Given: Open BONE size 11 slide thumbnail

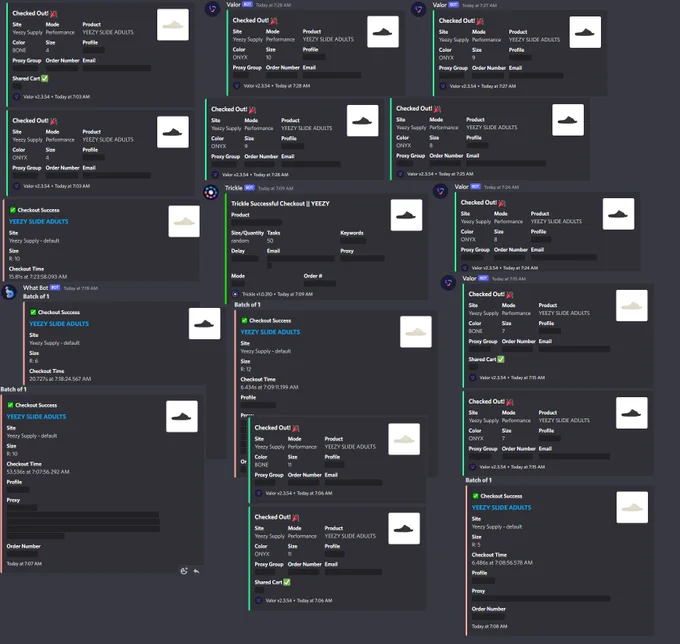Looking at the screenshot, I should [404, 439].
